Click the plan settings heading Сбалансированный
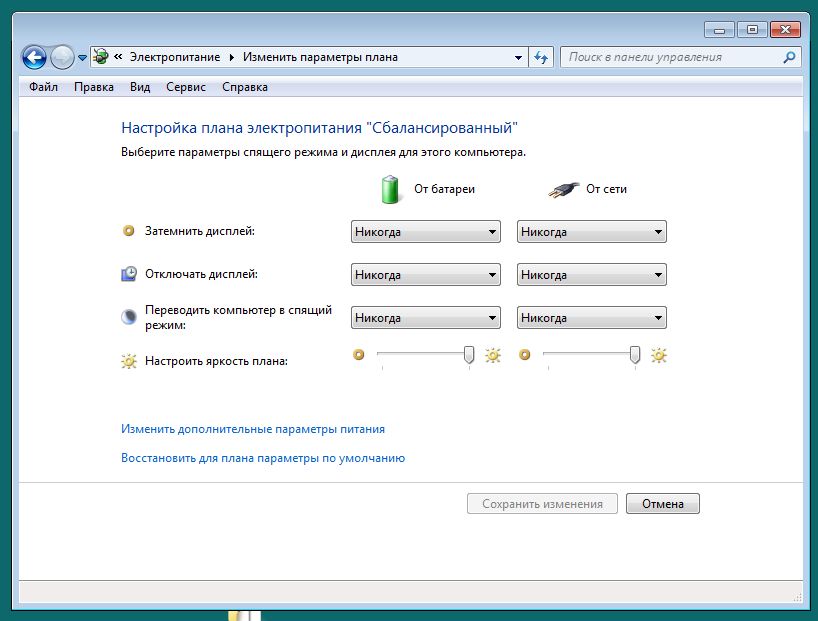 coord(319,128)
